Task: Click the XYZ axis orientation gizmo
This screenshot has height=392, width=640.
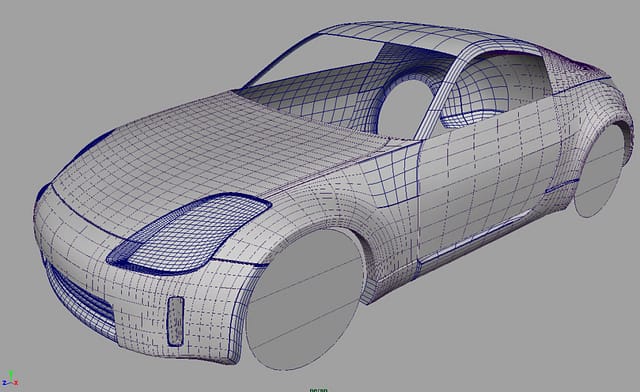Action: (9, 379)
